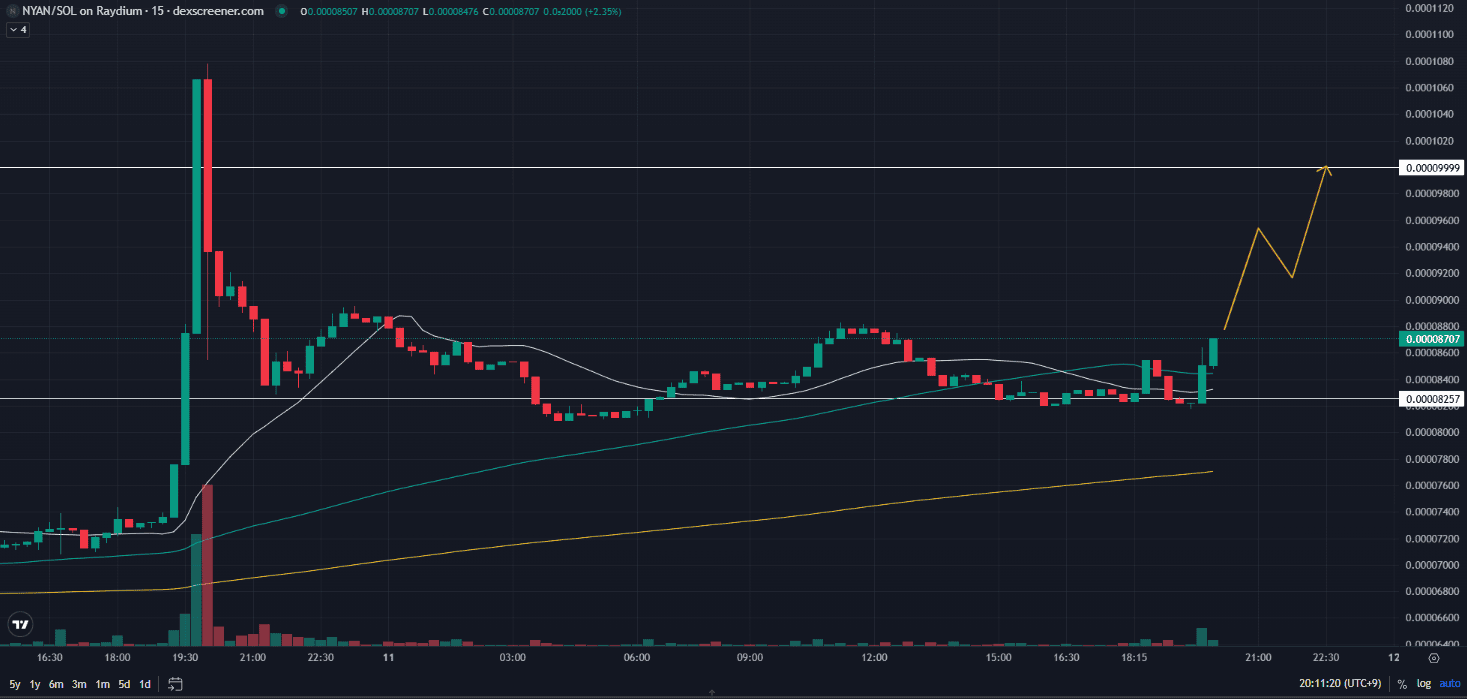The width and height of the screenshot is (1467, 699).
Task: Click the NYAN token icon beside symbol
Action: coord(11,11)
